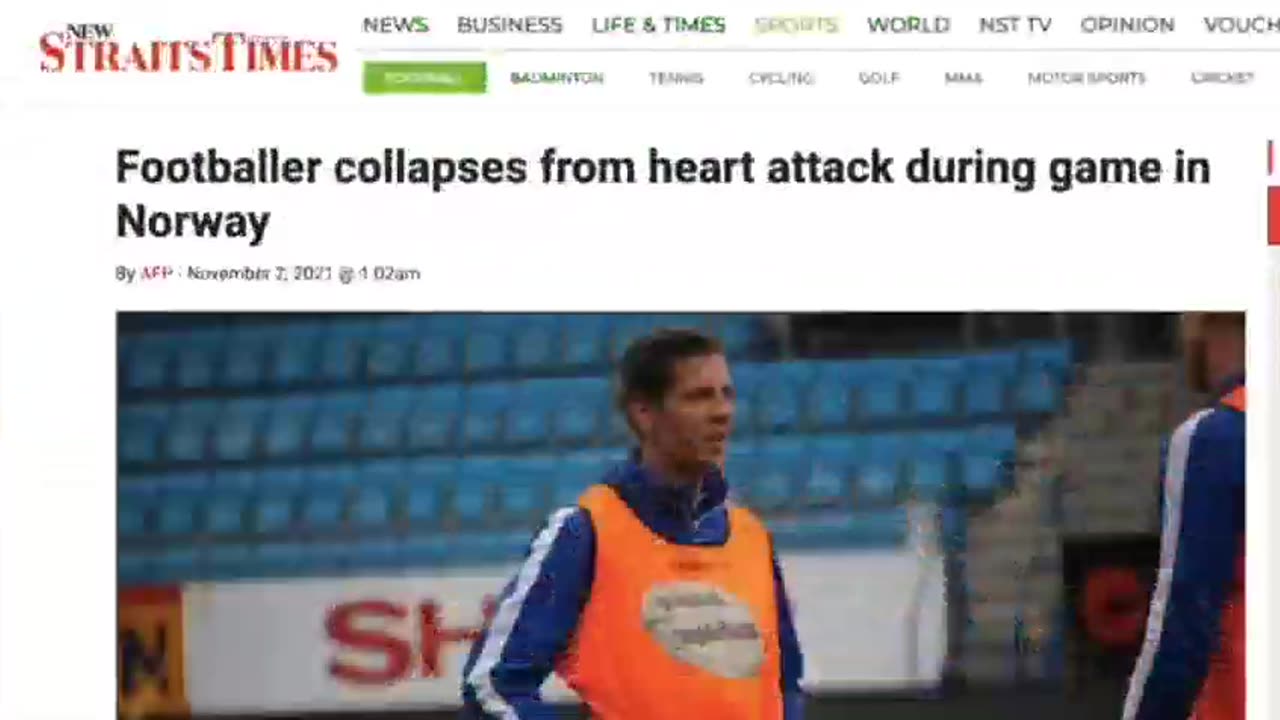
Task: Select the CYCLING sub-section
Action: point(781,78)
